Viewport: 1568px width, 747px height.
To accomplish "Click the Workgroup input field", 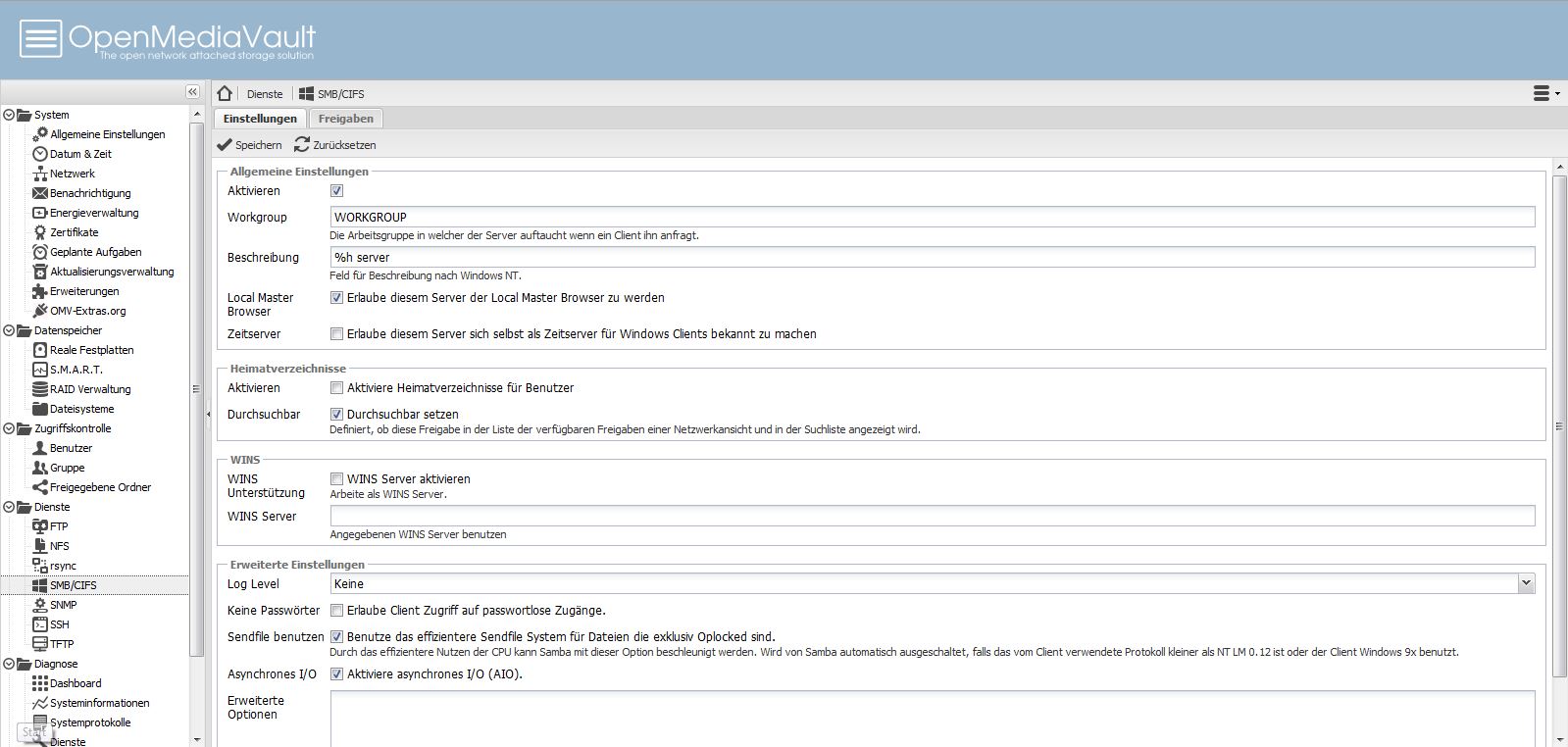I will point(933,218).
